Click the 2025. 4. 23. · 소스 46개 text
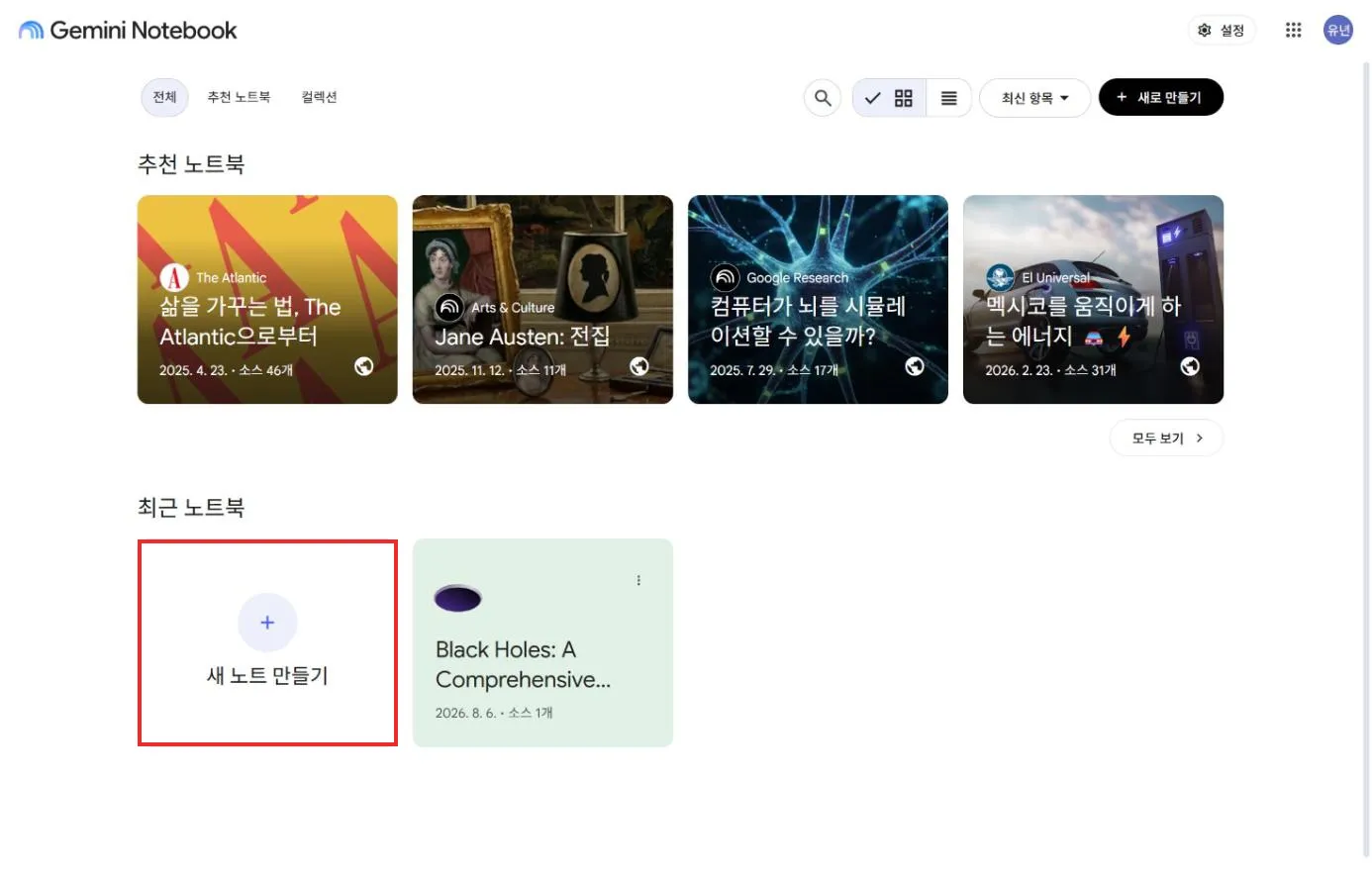Screen dimensions: 1372x878 [x=226, y=370]
